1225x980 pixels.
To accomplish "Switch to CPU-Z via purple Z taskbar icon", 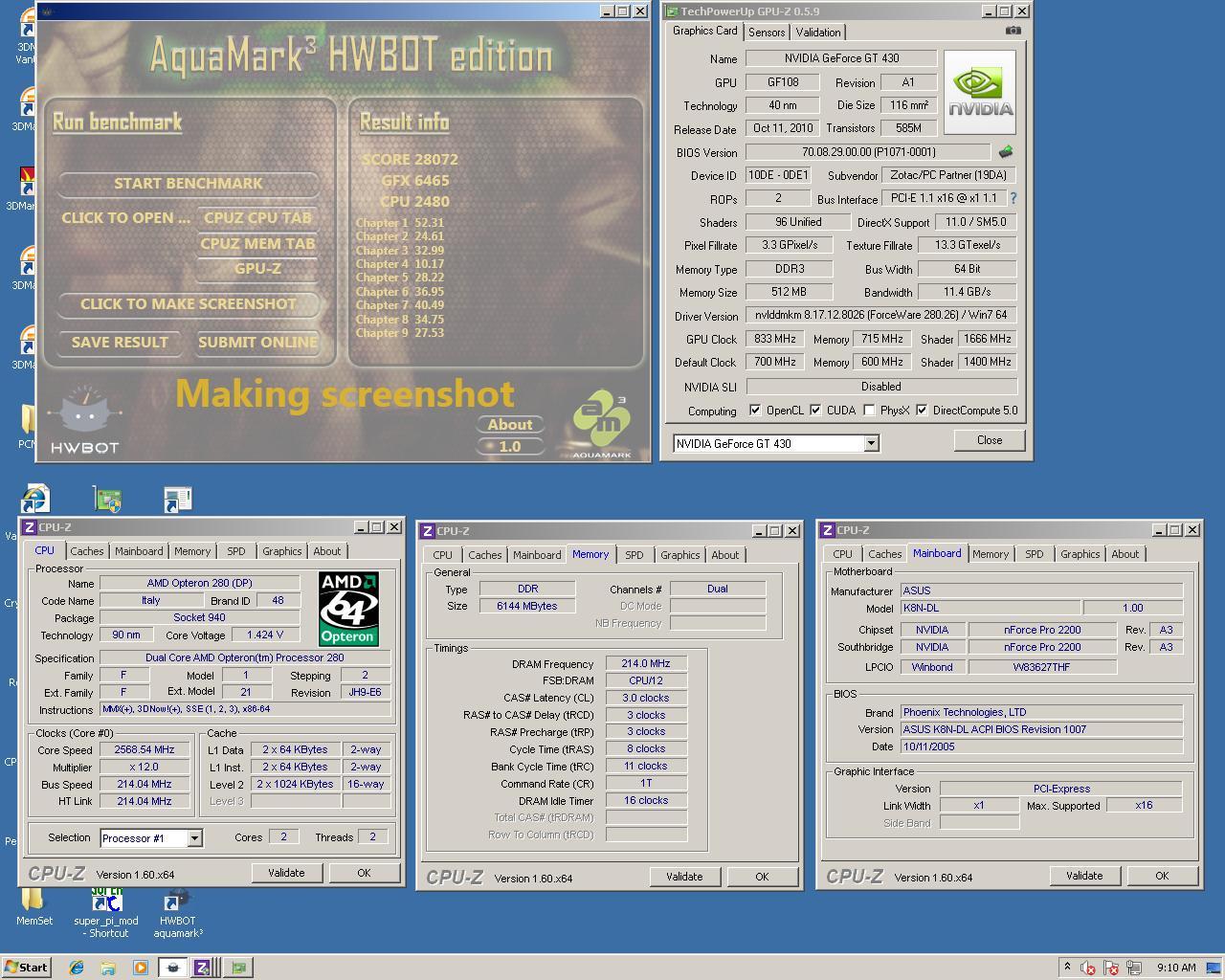I will 204,968.
